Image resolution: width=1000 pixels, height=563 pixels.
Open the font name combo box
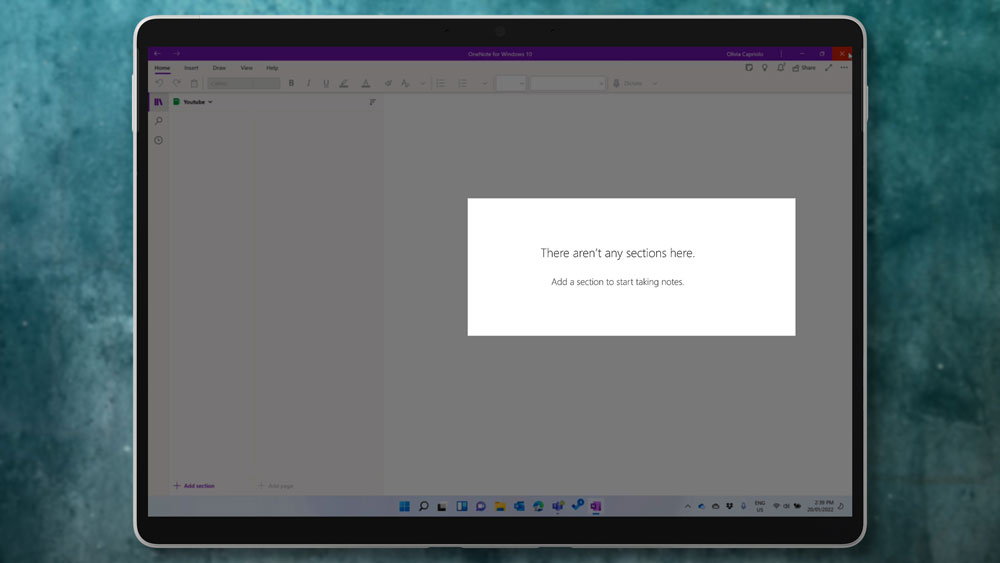(x=243, y=84)
